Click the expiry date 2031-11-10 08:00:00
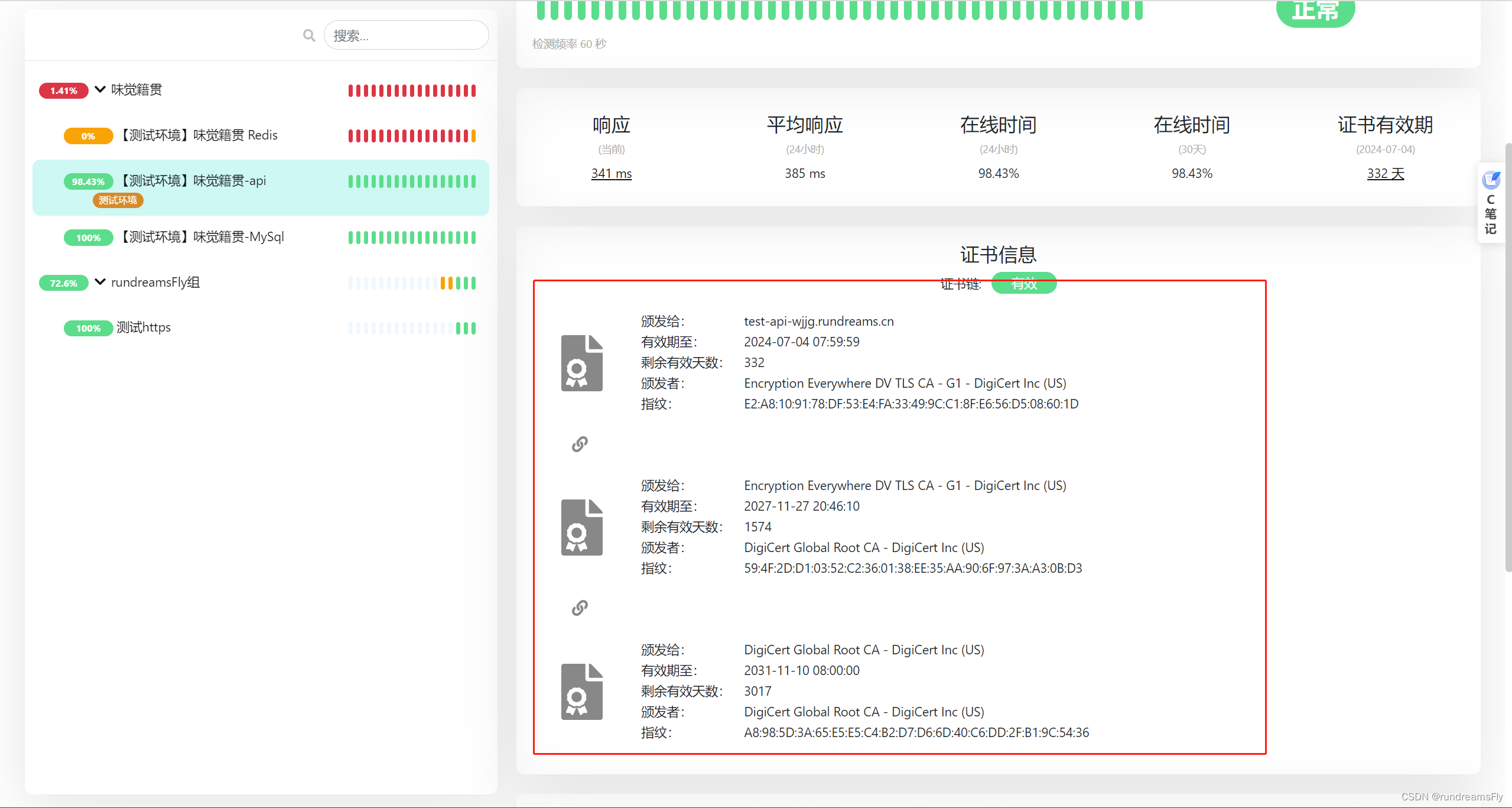 click(x=802, y=670)
